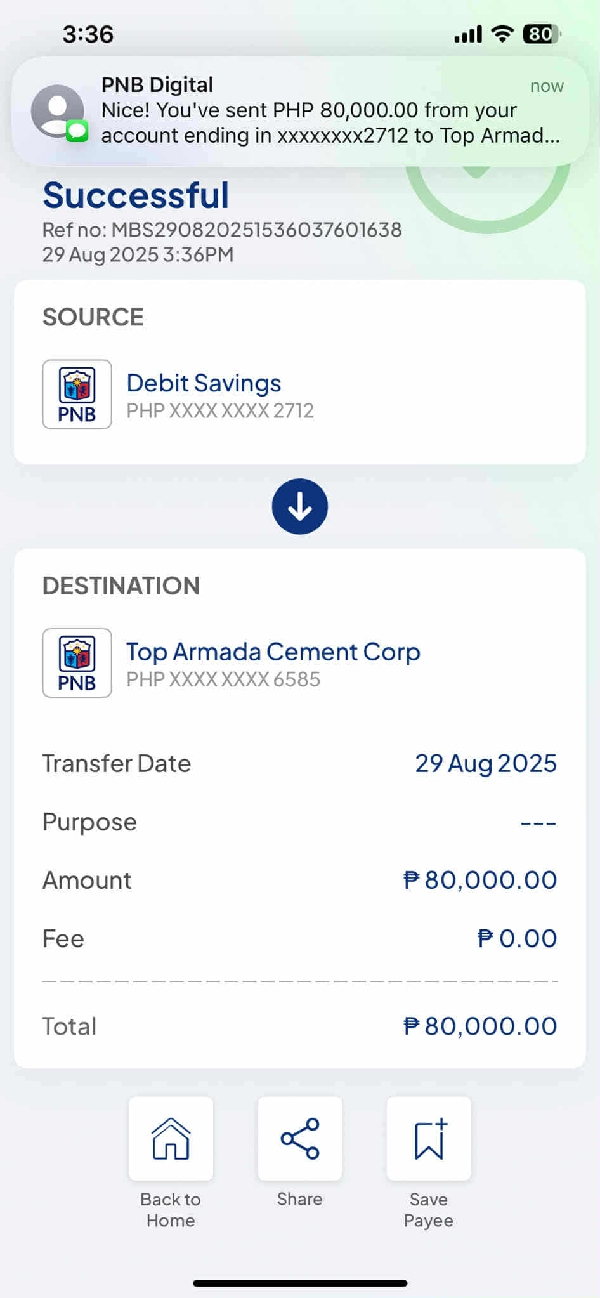Click the Back to Home label

(170, 1210)
